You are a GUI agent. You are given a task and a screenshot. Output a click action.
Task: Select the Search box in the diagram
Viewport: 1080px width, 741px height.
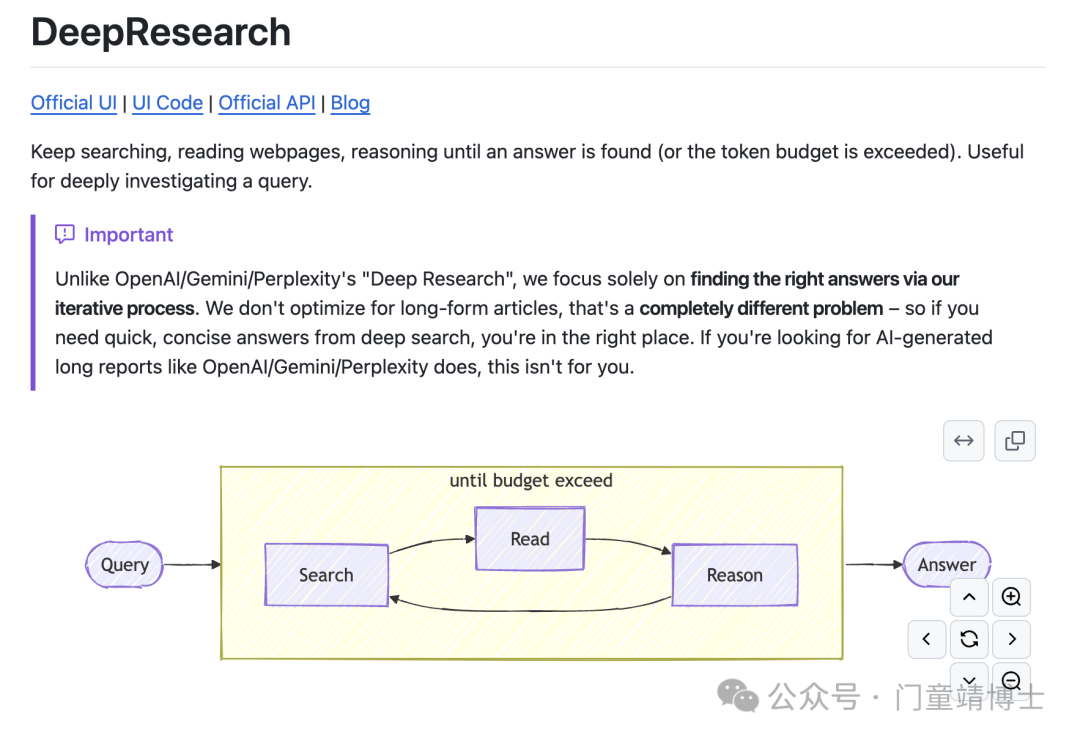[x=326, y=575]
